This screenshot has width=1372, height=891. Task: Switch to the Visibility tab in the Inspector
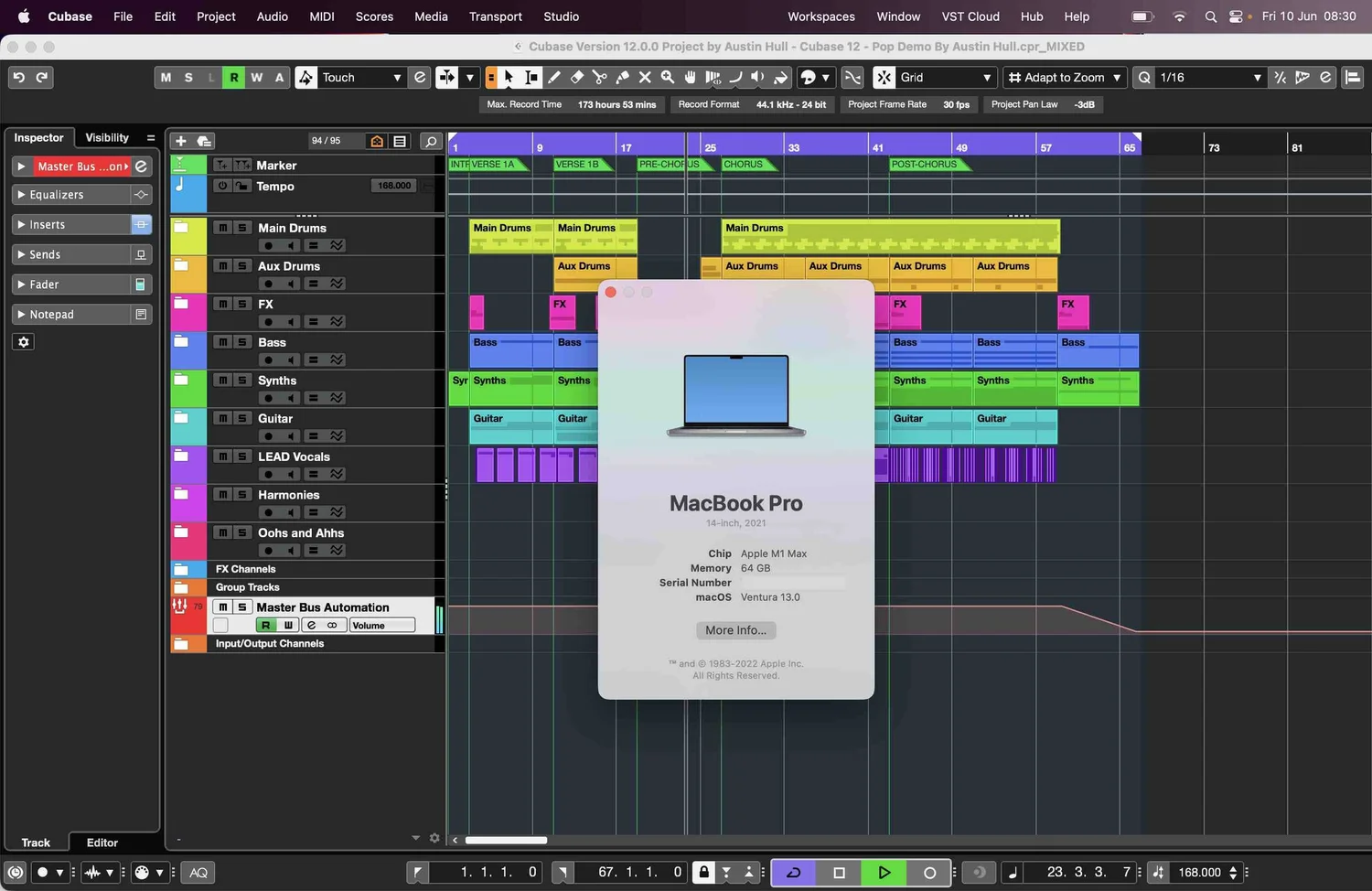[x=107, y=137]
